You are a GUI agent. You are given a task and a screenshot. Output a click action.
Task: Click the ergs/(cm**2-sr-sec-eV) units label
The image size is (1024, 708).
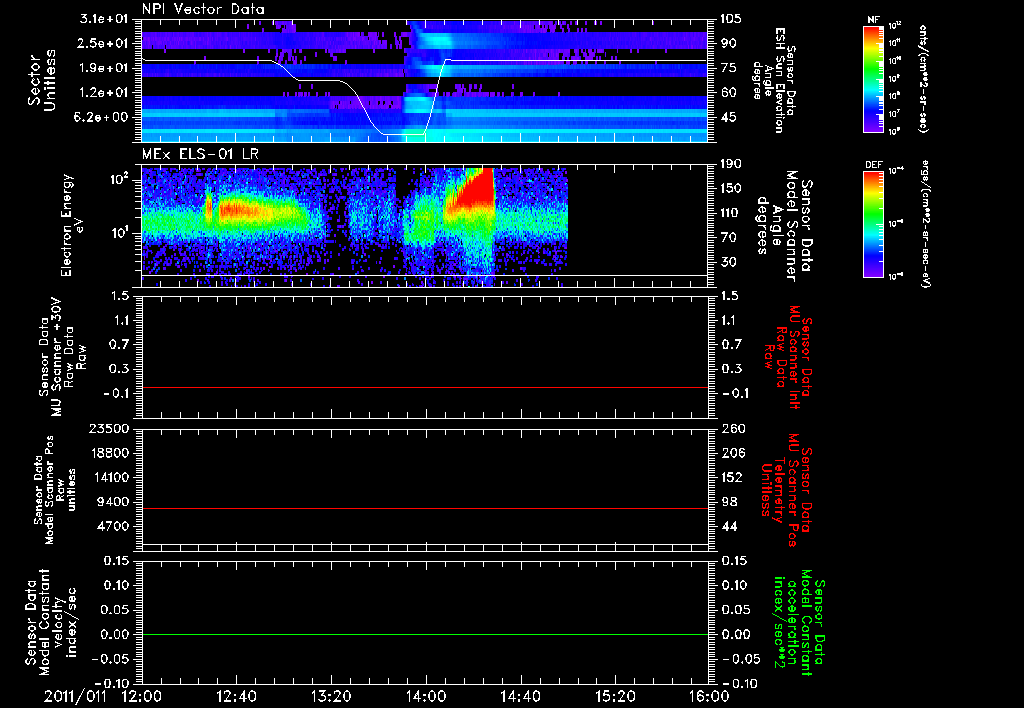pyautogui.click(x=926, y=223)
